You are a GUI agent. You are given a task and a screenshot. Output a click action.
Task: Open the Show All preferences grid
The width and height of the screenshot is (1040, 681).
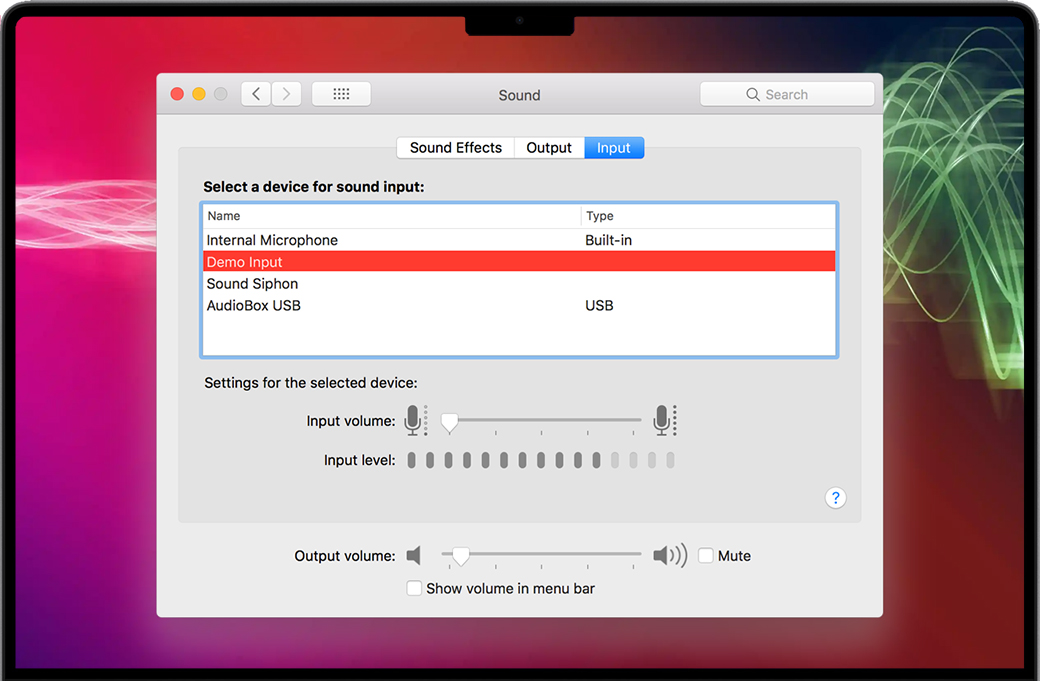pyautogui.click(x=341, y=94)
